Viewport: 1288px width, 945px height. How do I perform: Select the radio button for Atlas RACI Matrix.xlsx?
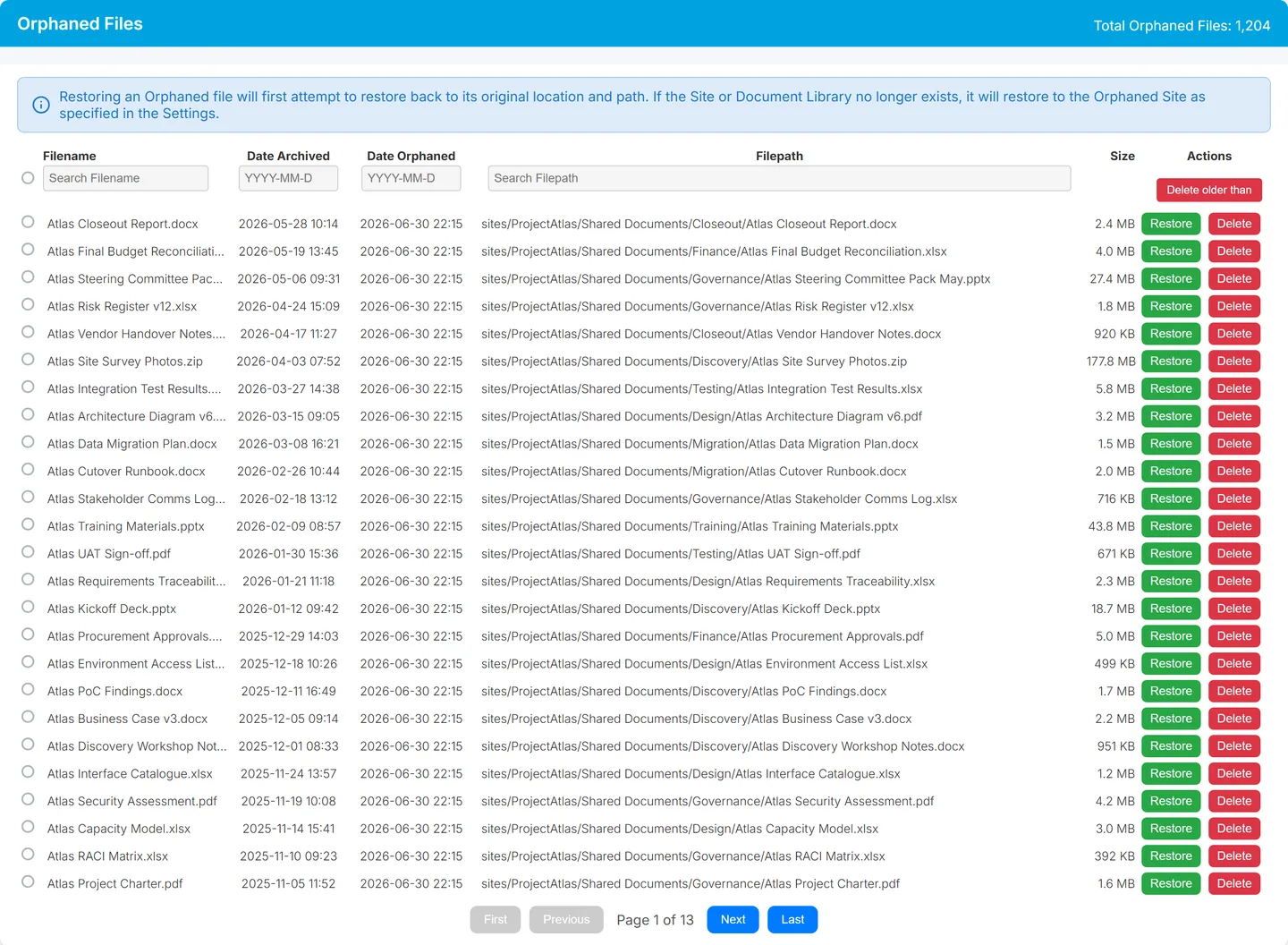[x=28, y=854]
